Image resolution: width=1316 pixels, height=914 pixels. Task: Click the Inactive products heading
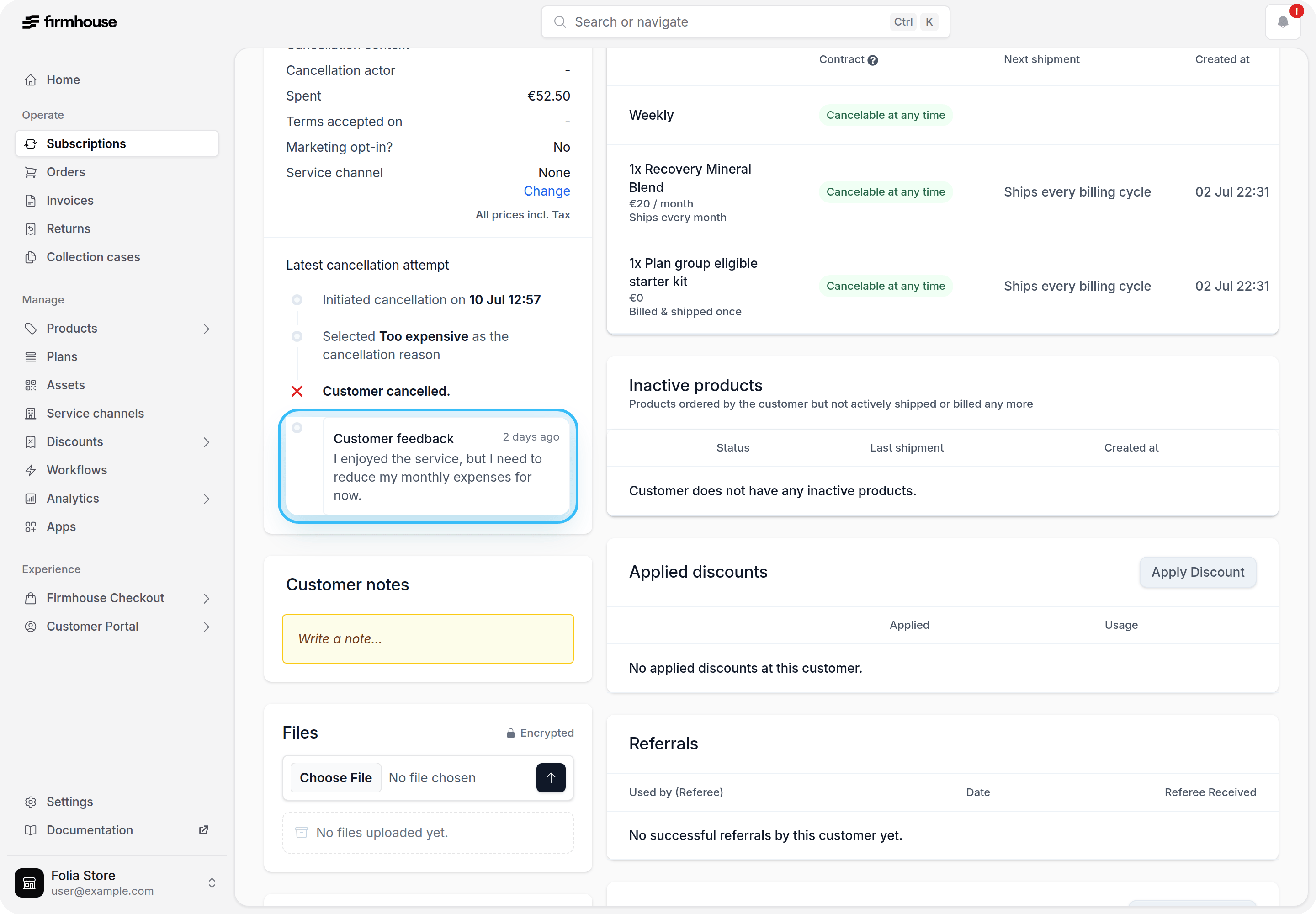point(695,385)
